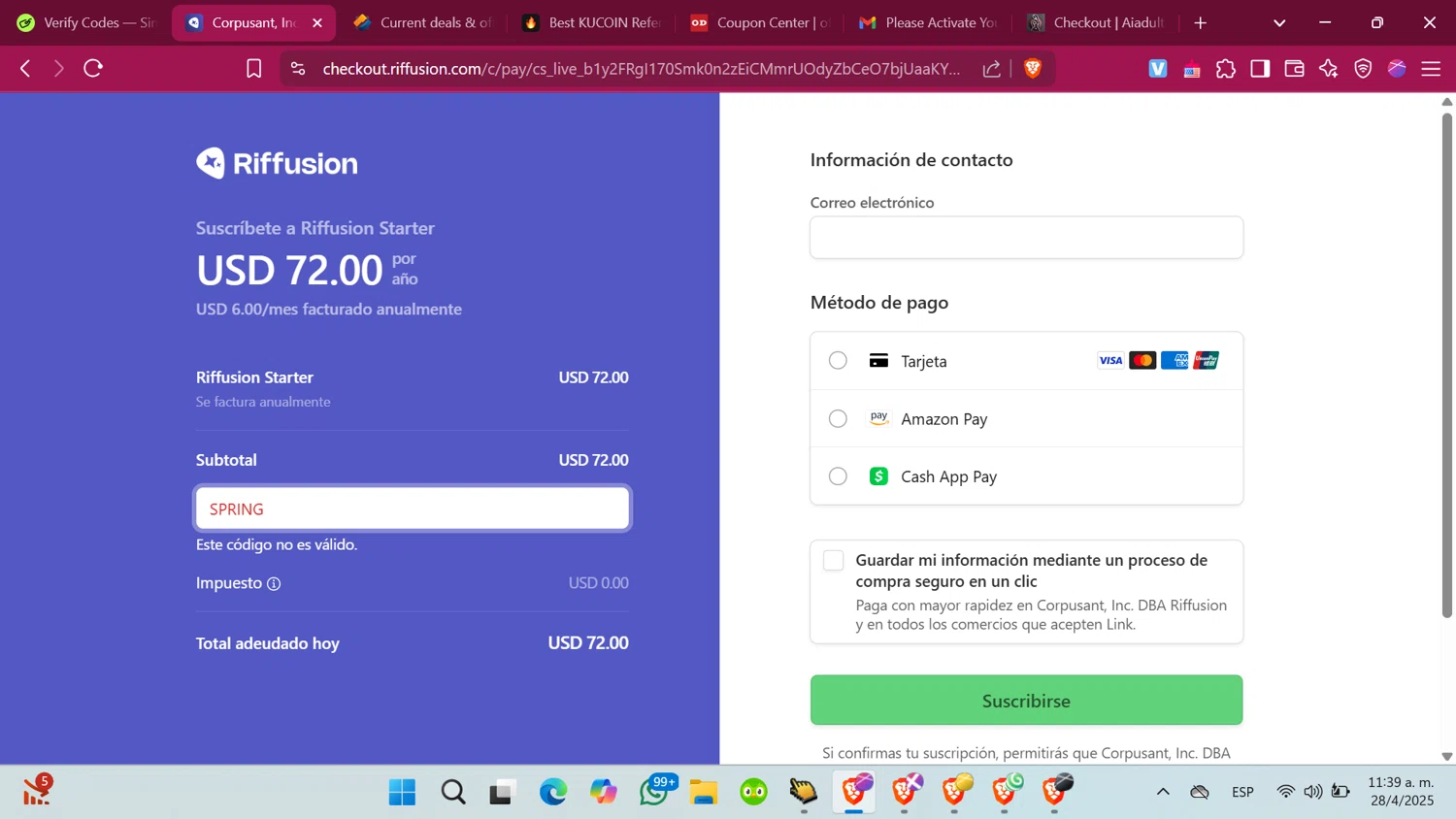The width and height of the screenshot is (1456, 819).
Task: Open volume control in tray
Action: (x=1312, y=792)
